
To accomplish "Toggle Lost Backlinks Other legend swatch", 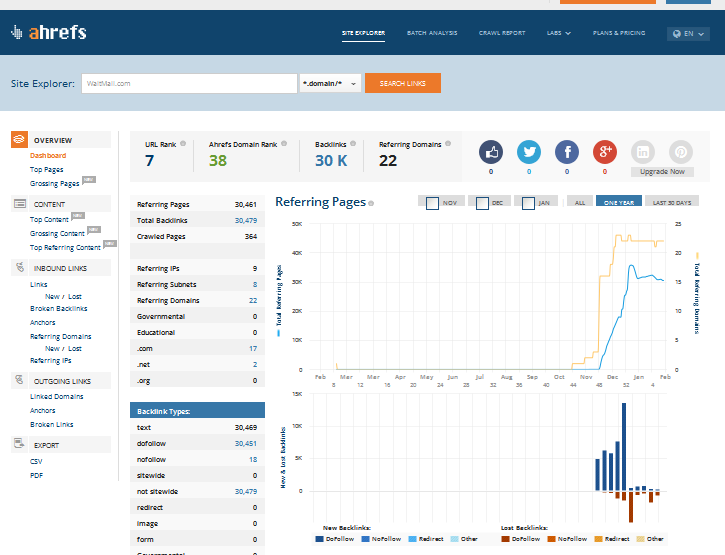I will click(650, 539).
